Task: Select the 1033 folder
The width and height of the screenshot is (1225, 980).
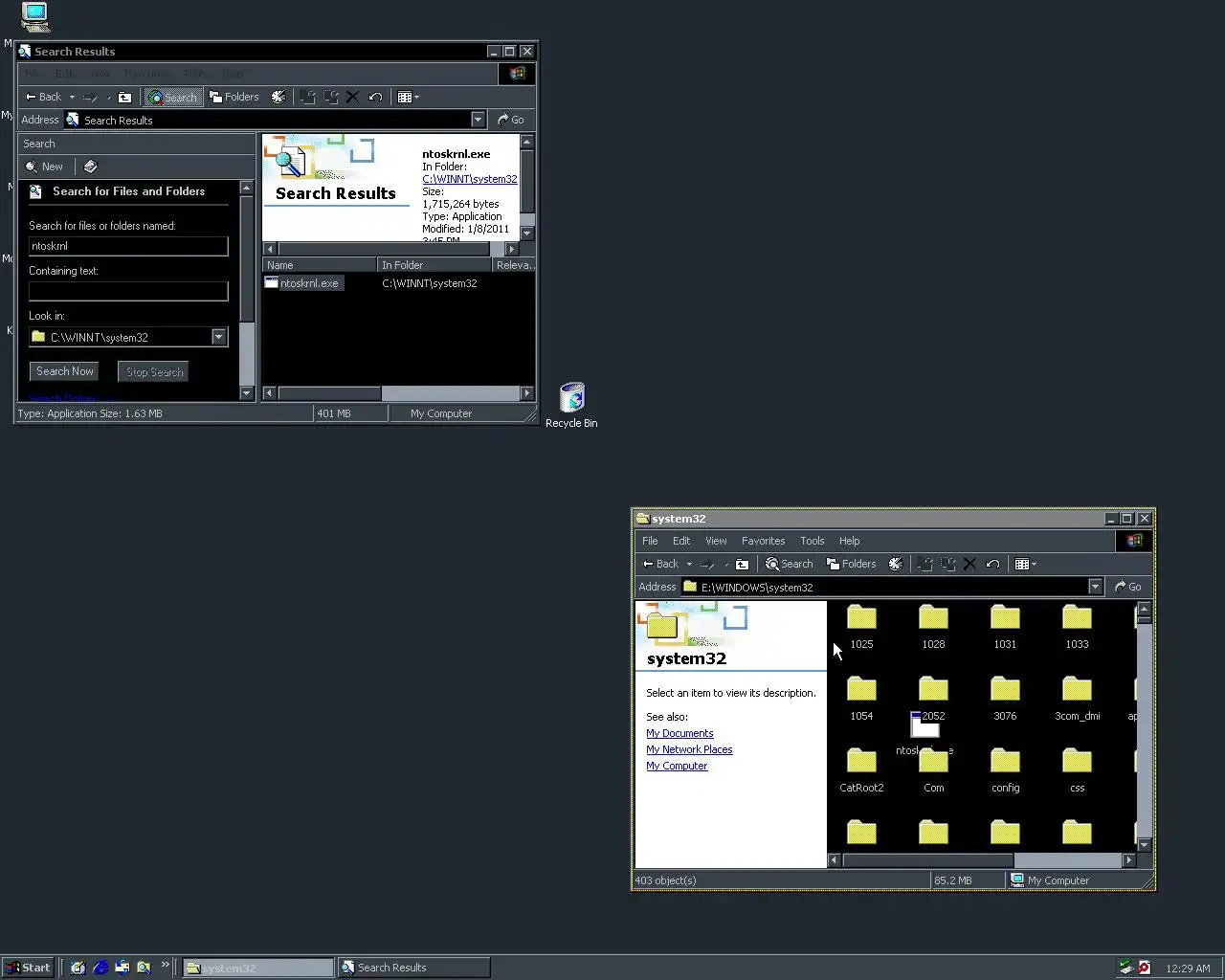Action: (x=1077, y=628)
